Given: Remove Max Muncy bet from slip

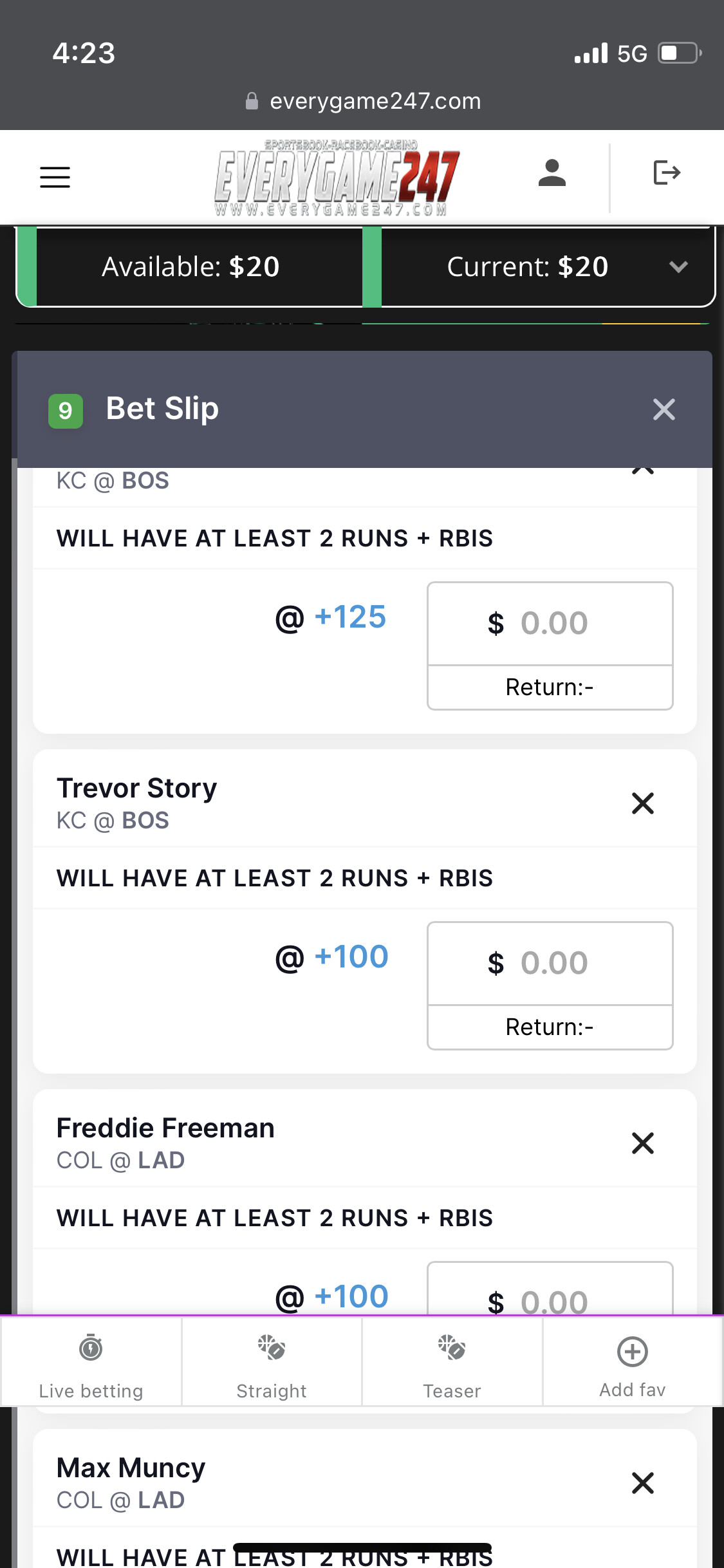Looking at the screenshot, I should tap(642, 1483).
